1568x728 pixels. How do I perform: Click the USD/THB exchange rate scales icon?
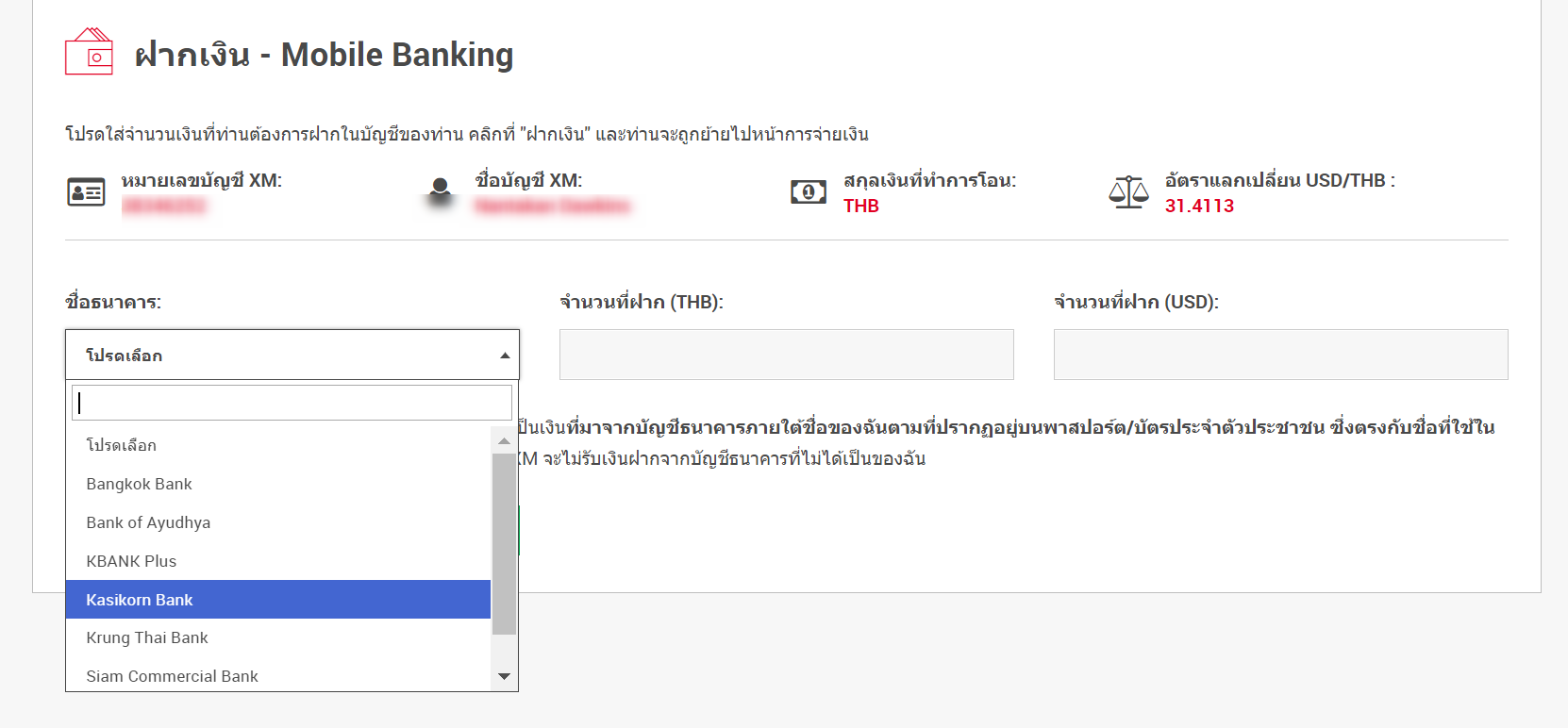(x=1128, y=192)
